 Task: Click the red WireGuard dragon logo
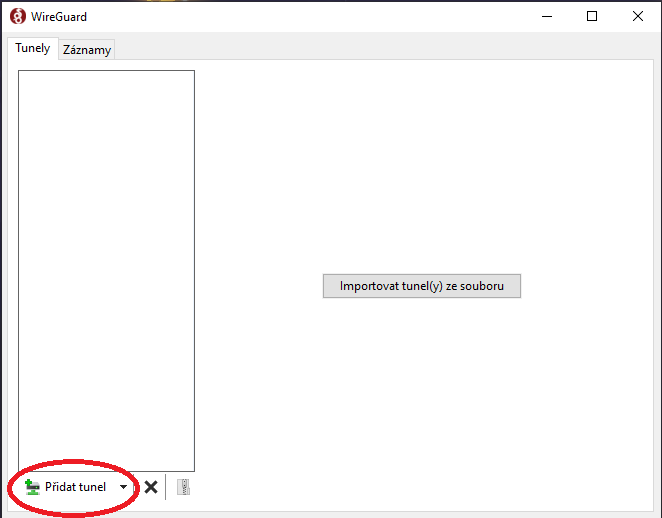pyautogui.click(x=18, y=16)
